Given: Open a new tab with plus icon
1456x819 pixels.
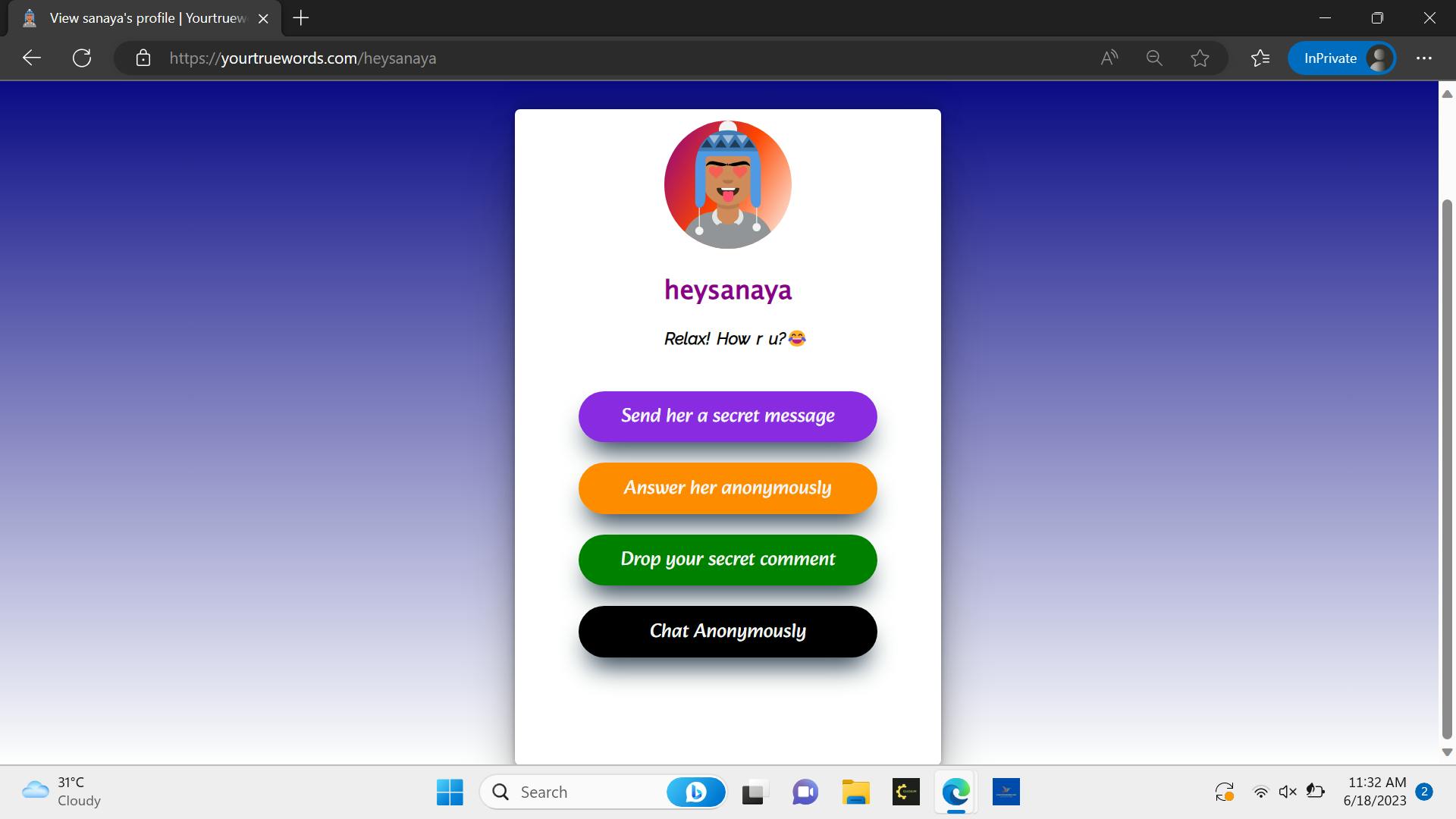Looking at the screenshot, I should 301,18.
